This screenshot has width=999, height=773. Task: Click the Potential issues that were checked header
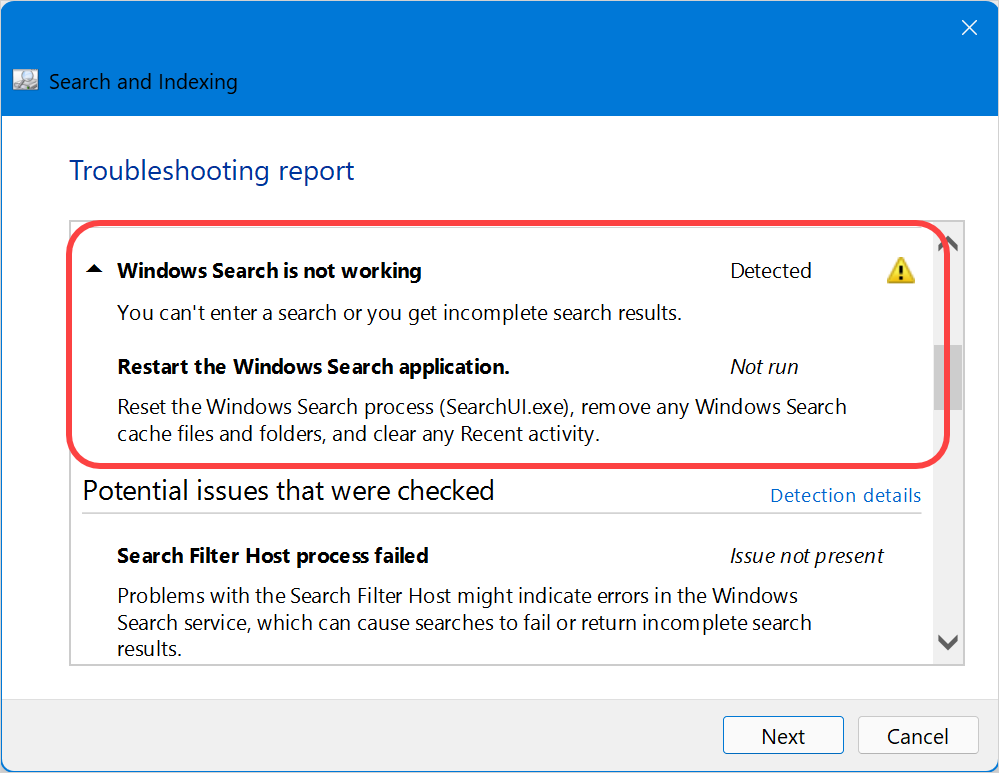click(x=289, y=491)
